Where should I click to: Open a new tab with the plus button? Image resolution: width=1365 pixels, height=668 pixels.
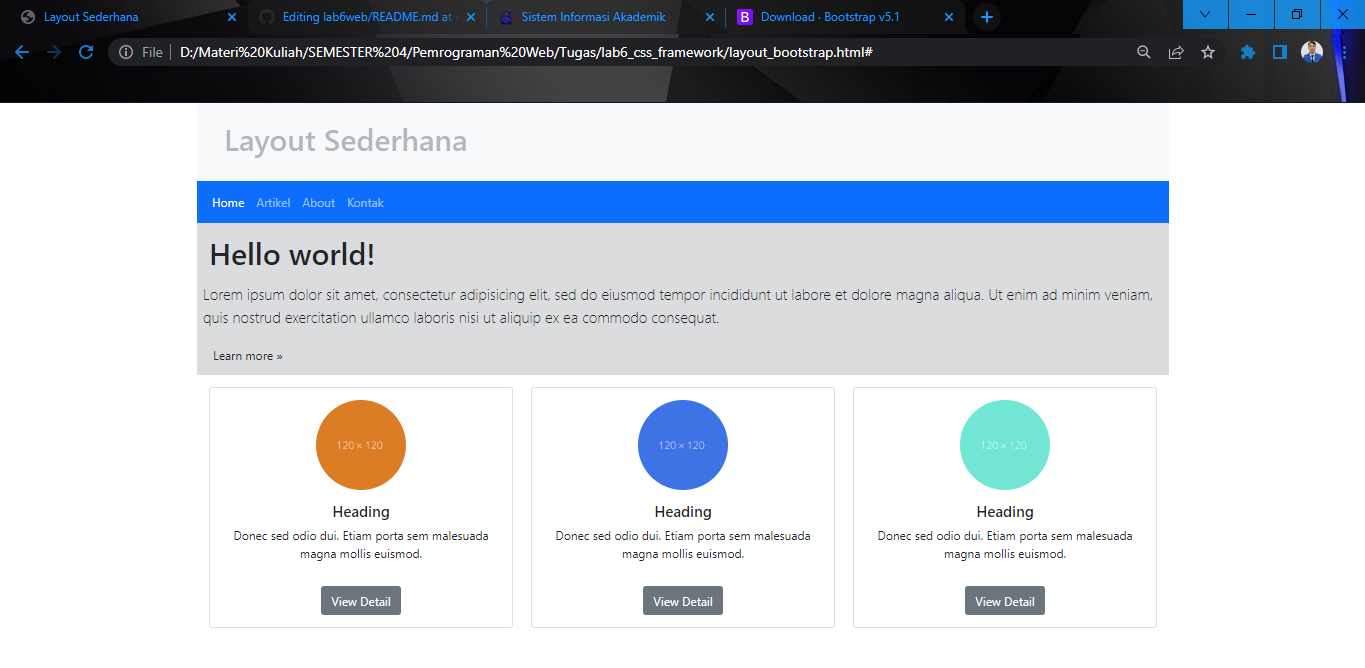pos(986,16)
